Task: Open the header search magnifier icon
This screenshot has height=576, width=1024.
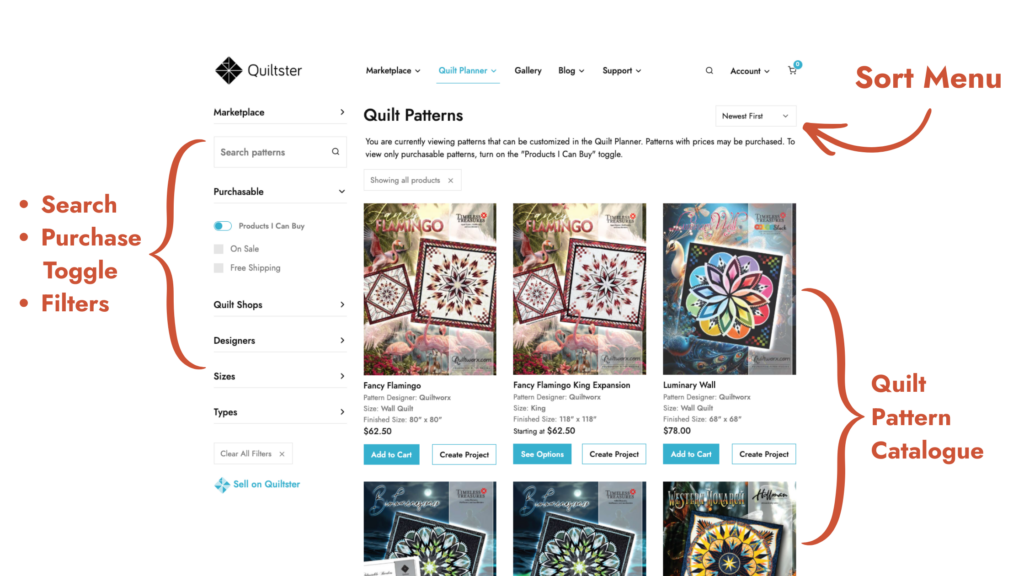Action: (x=709, y=71)
